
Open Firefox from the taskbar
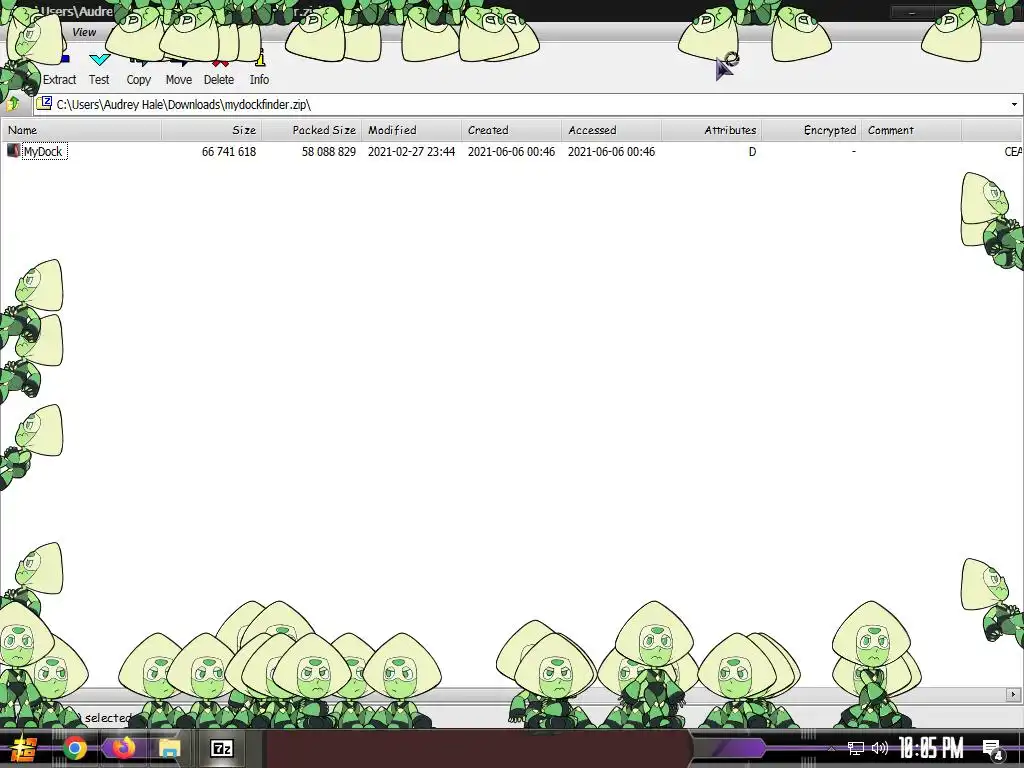tap(122, 748)
